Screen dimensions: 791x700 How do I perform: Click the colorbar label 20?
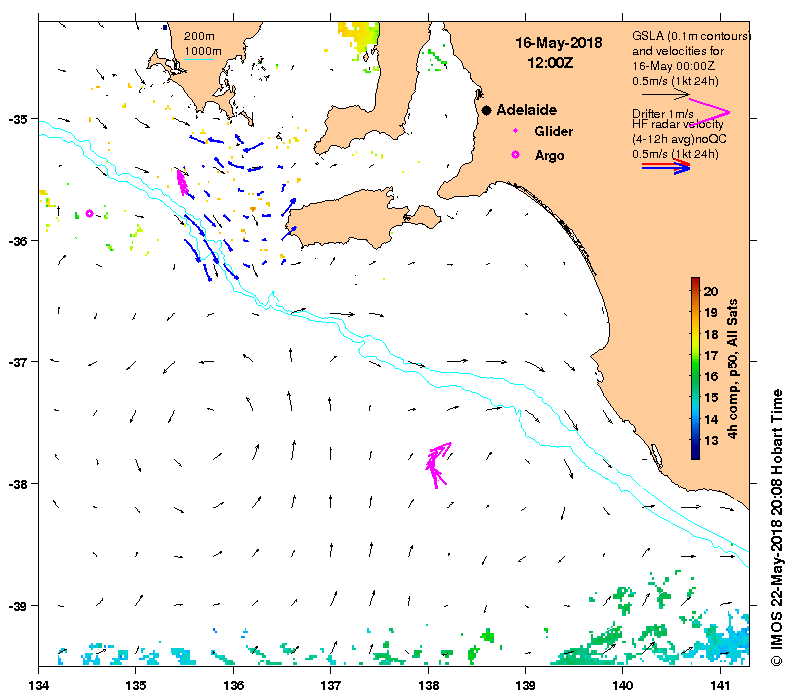711,291
